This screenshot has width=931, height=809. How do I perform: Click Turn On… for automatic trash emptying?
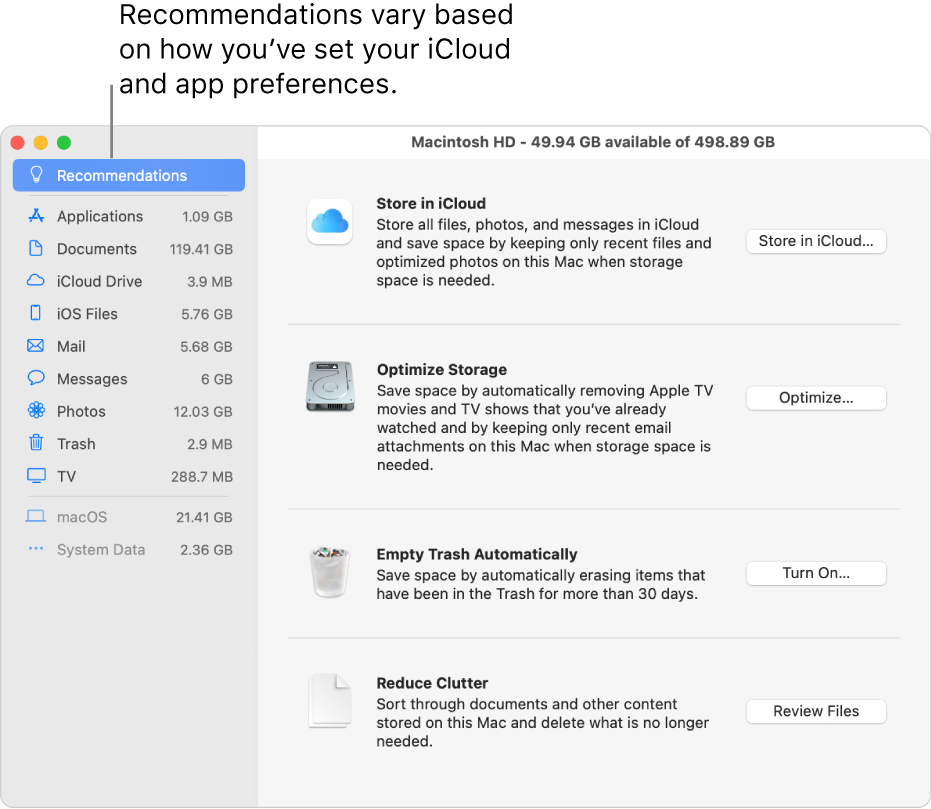tap(816, 573)
